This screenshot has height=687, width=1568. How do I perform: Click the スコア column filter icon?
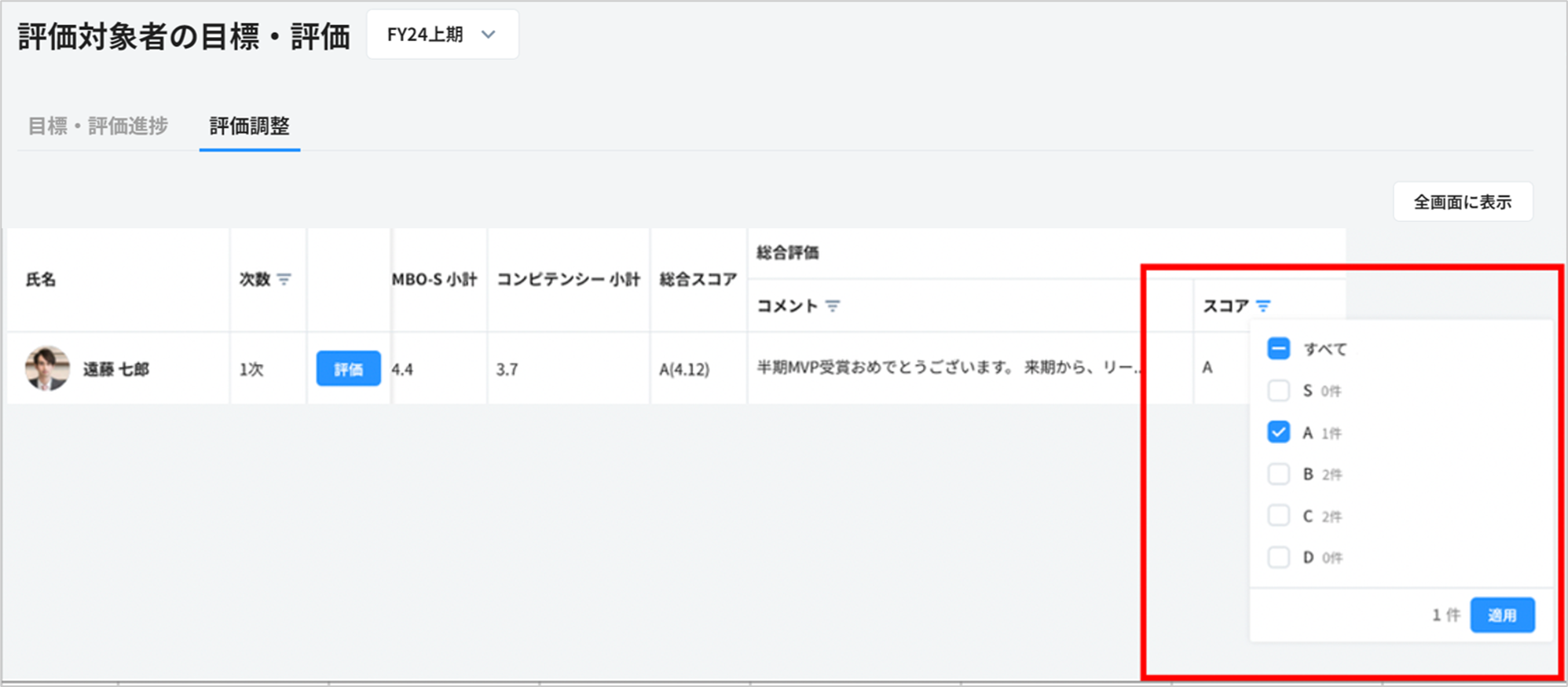pyautogui.click(x=1263, y=306)
